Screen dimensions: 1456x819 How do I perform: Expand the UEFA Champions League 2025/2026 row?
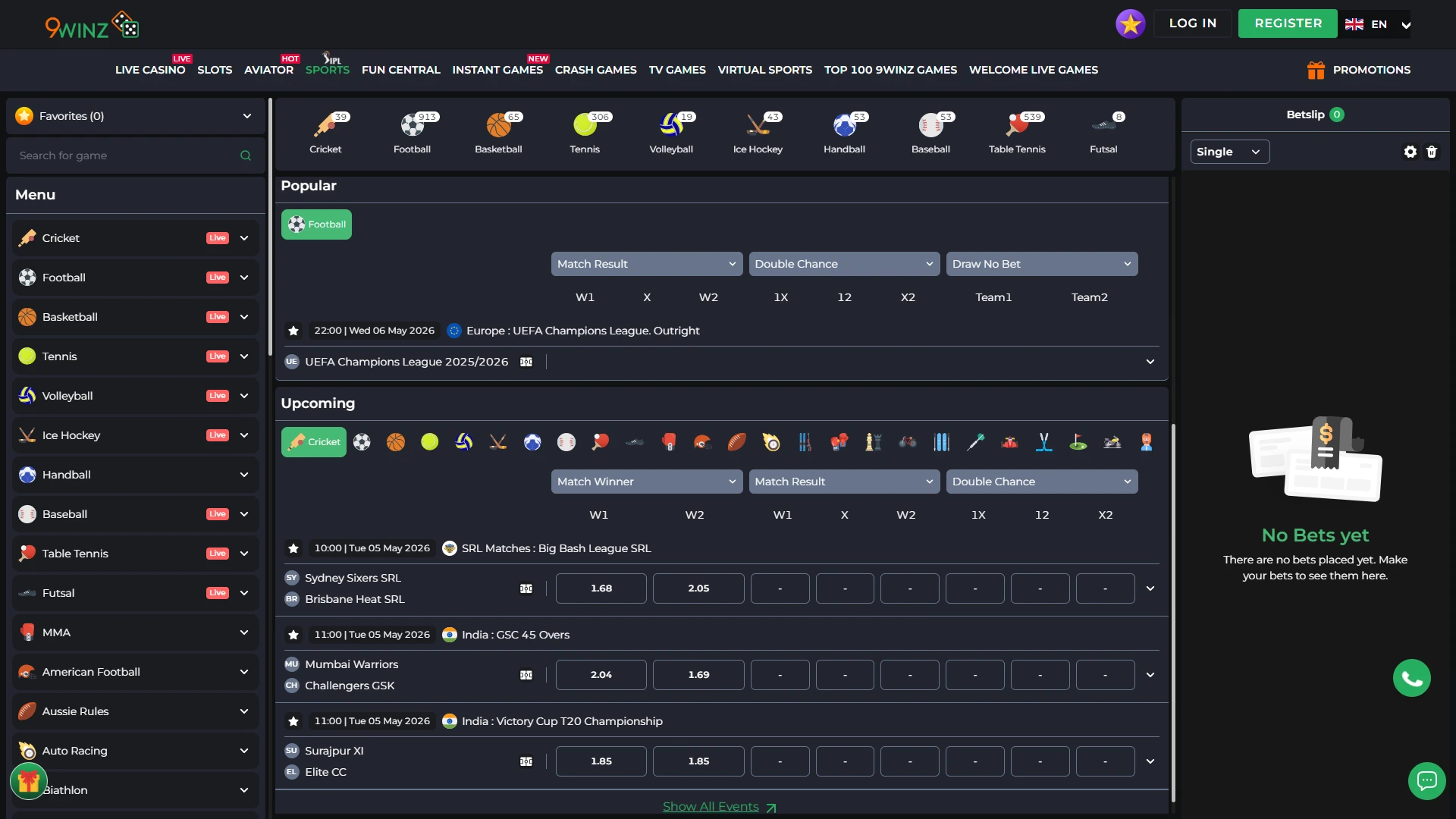point(1150,362)
